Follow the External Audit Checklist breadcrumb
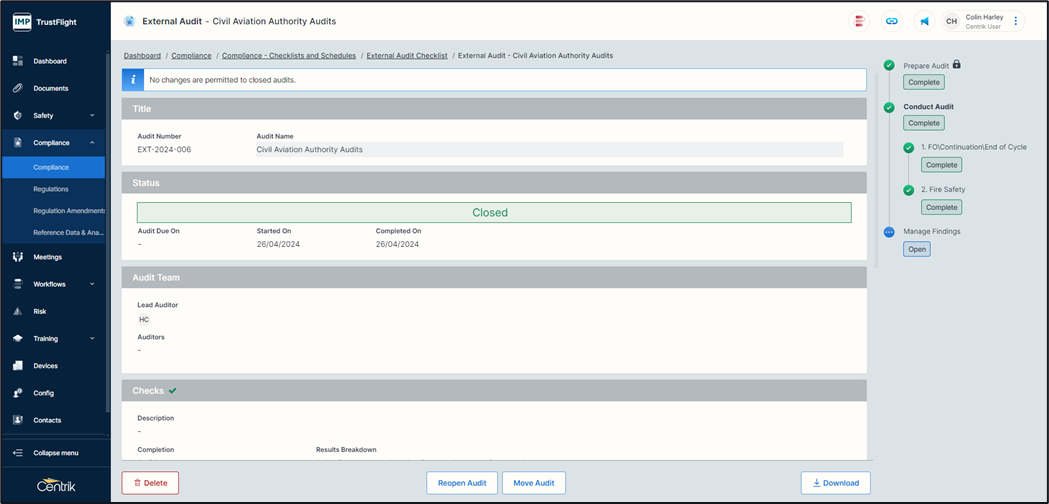Viewport: 1049px width, 504px height. (x=406, y=56)
